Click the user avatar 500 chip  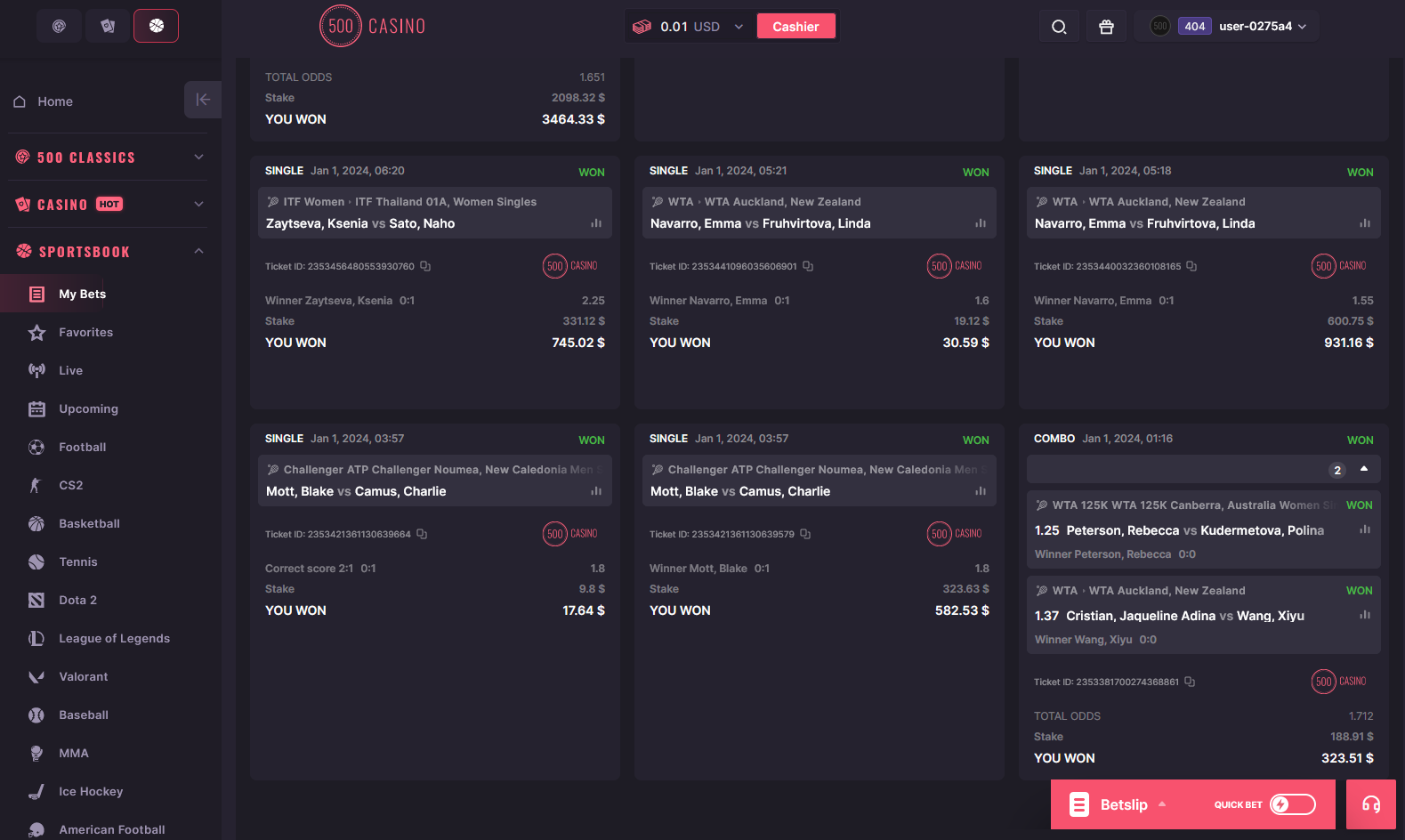click(x=1159, y=27)
